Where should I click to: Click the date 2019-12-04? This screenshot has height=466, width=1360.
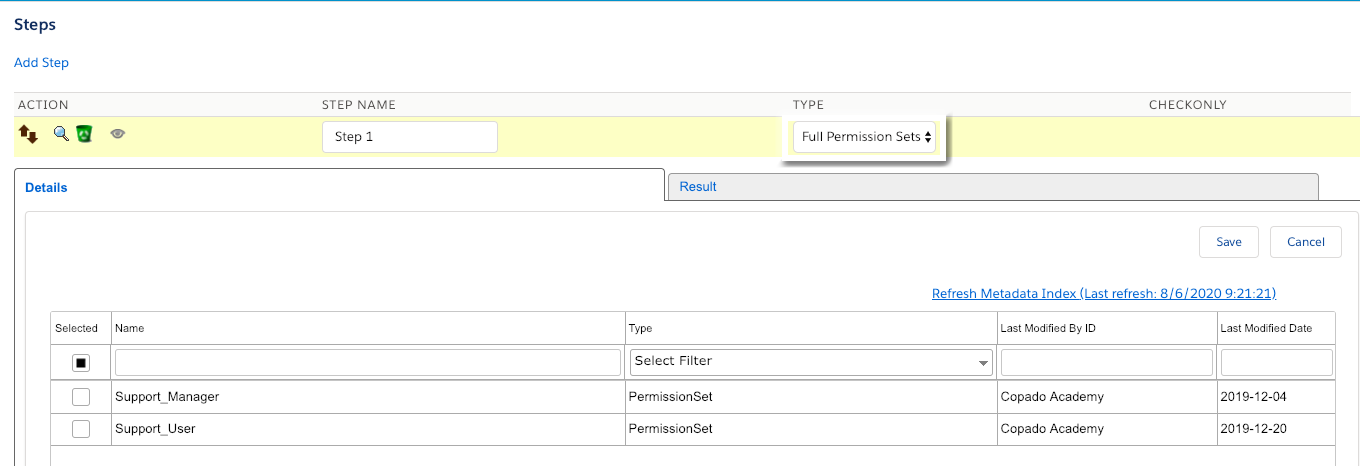coord(1254,397)
